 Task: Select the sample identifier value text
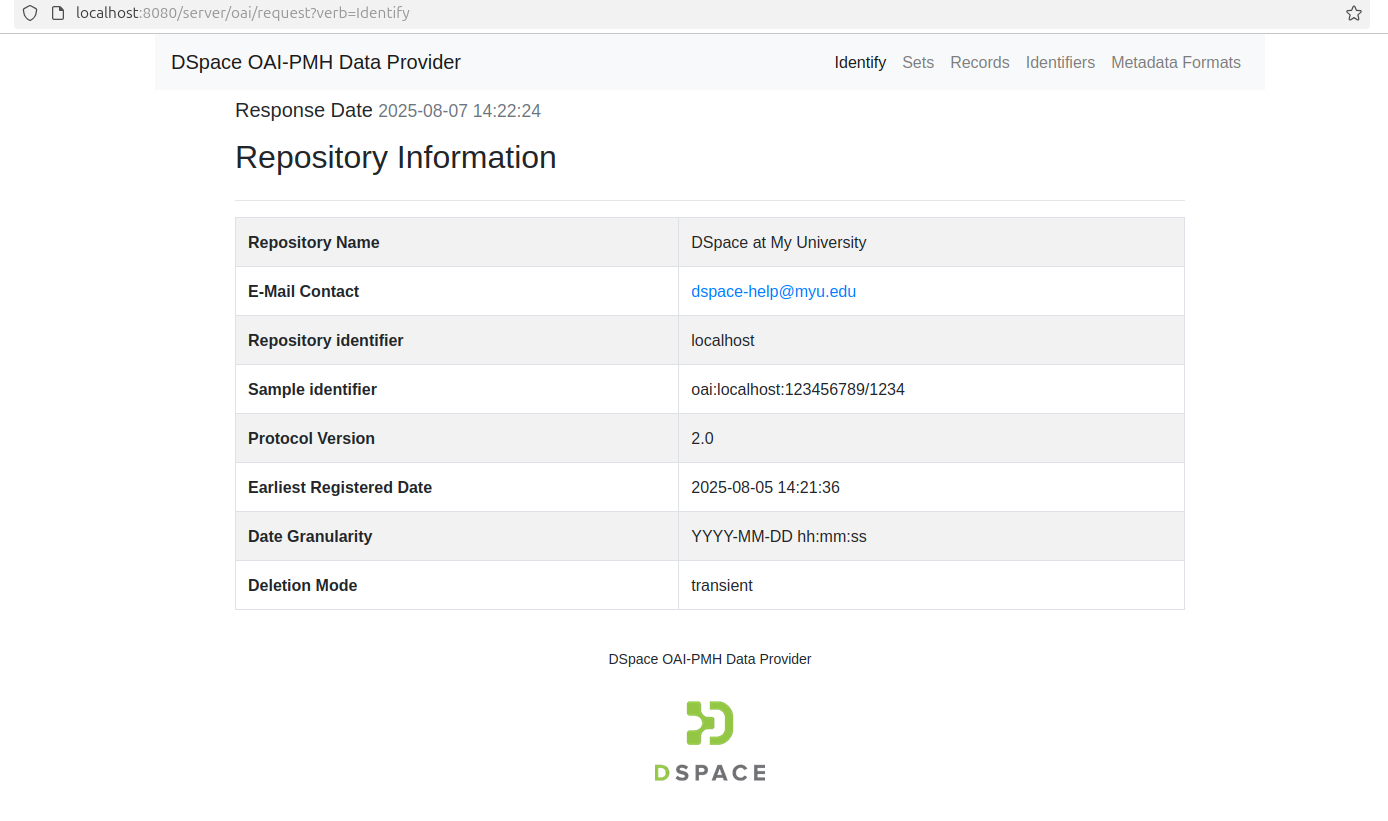tap(797, 389)
